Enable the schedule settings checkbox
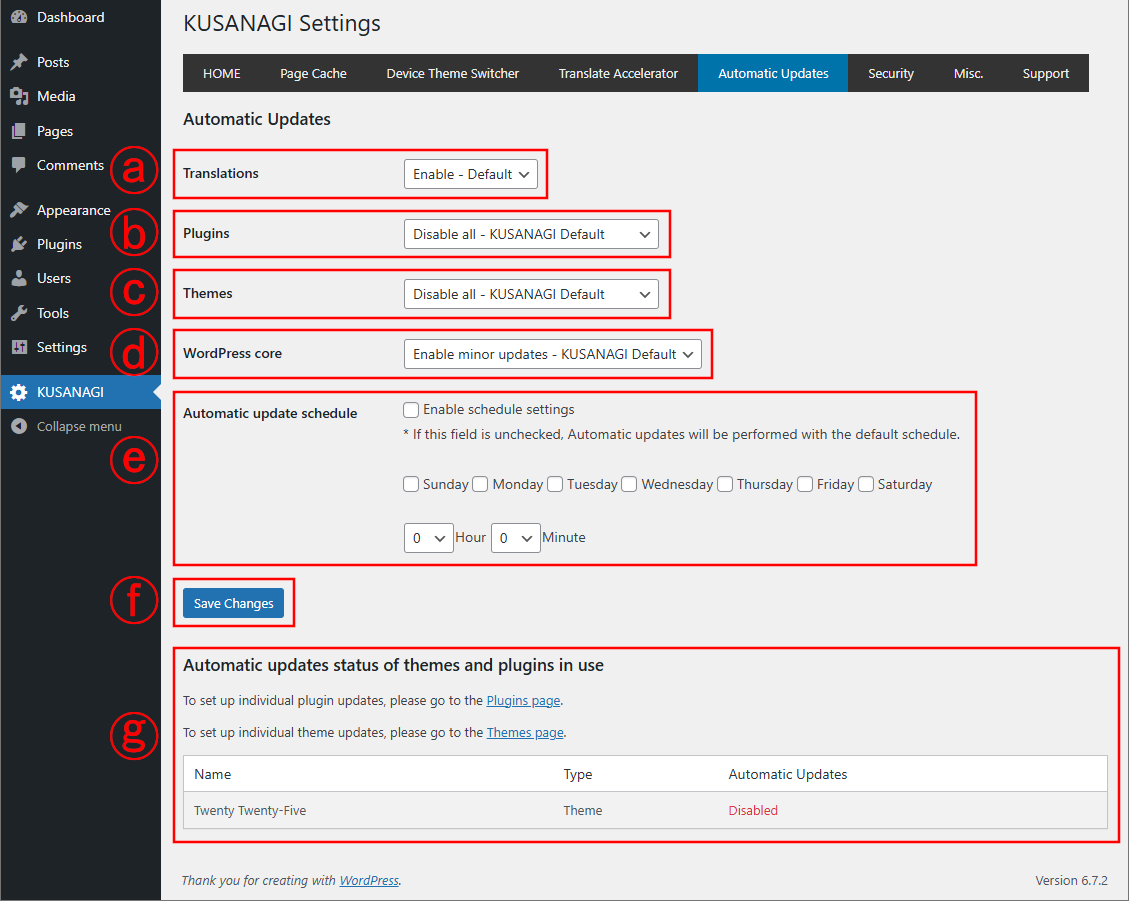The width and height of the screenshot is (1129, 901). click(x=411, y=409)
